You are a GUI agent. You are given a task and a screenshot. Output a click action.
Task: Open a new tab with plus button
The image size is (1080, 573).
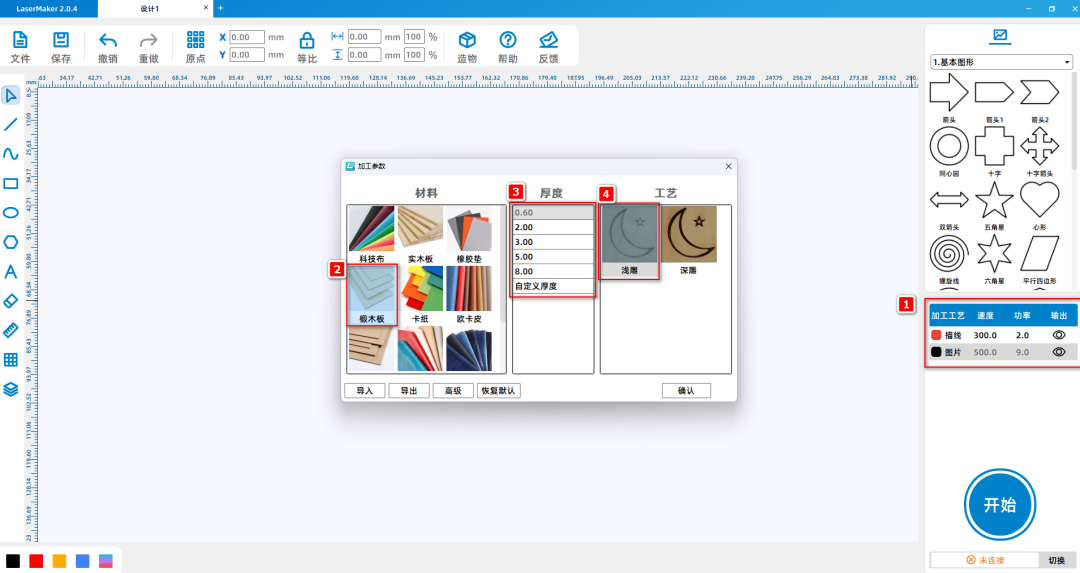220,7
